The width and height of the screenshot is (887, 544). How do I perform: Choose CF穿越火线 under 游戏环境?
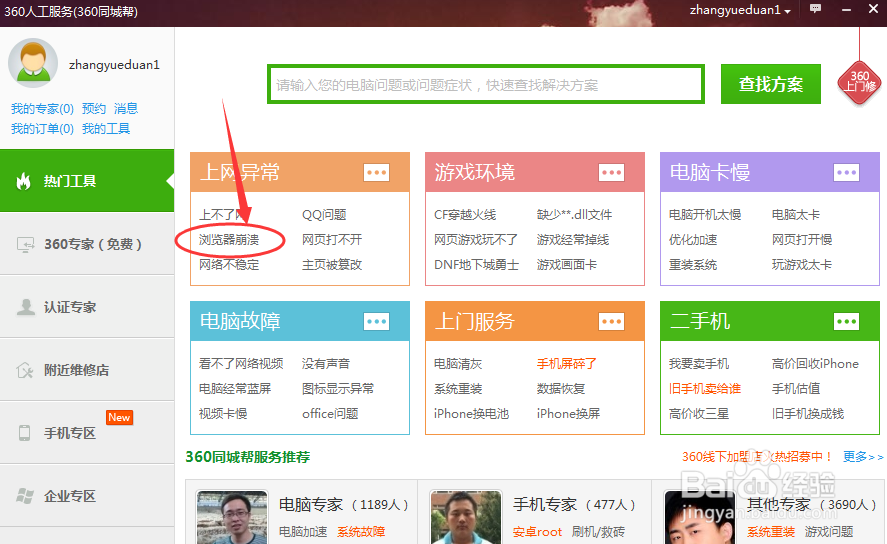[x=465, y=215]
